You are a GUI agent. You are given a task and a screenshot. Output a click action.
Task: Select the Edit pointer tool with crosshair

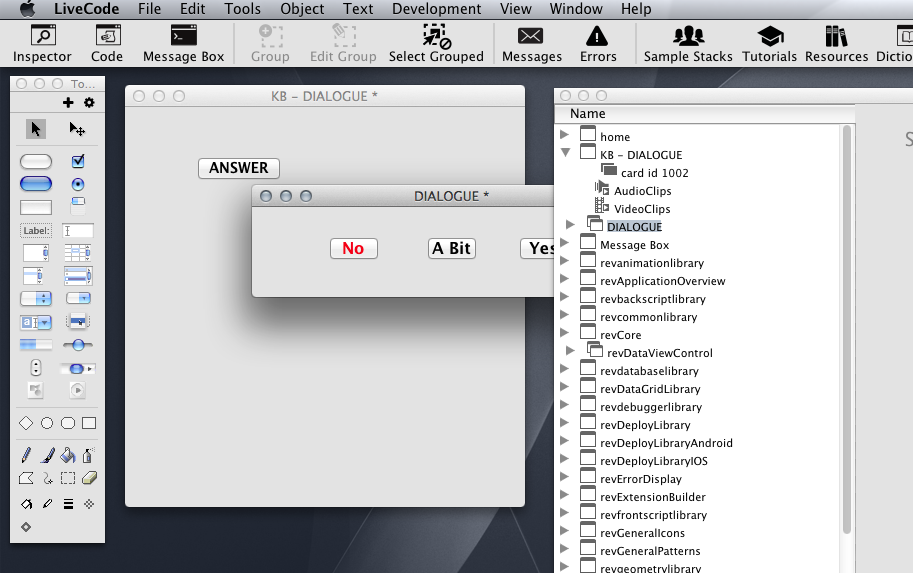point(77,129)
